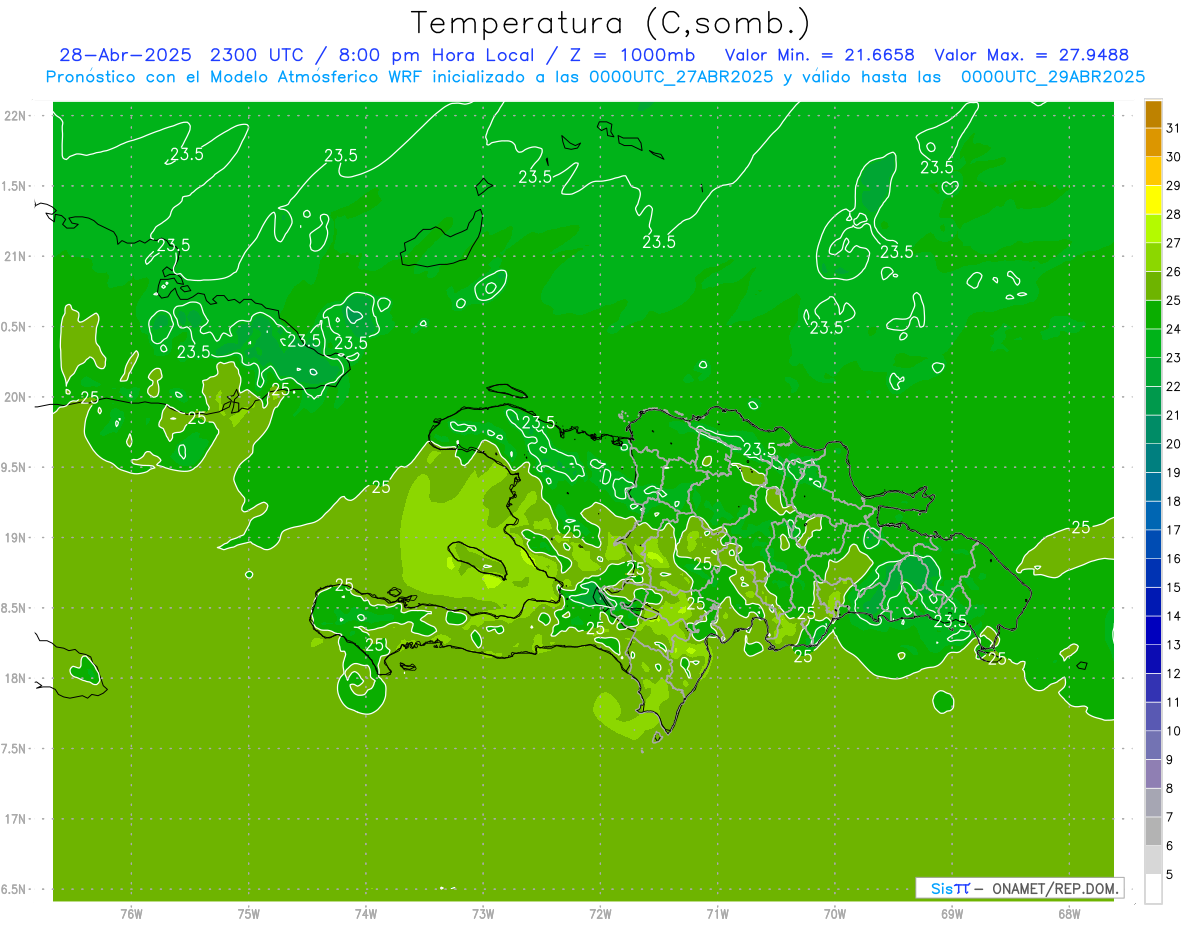This screenshot has width=1200, height=927.
Task: Select the "73W" longitude label
Action: tap(483, 913)
